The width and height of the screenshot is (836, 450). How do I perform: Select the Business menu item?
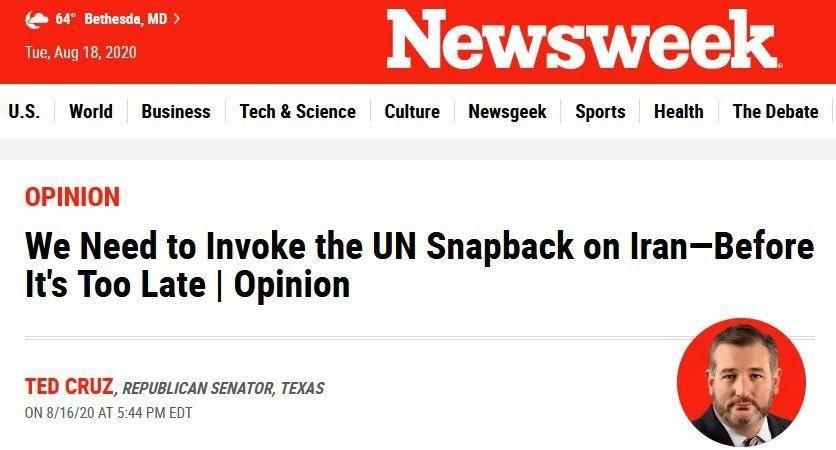[176, 112]
